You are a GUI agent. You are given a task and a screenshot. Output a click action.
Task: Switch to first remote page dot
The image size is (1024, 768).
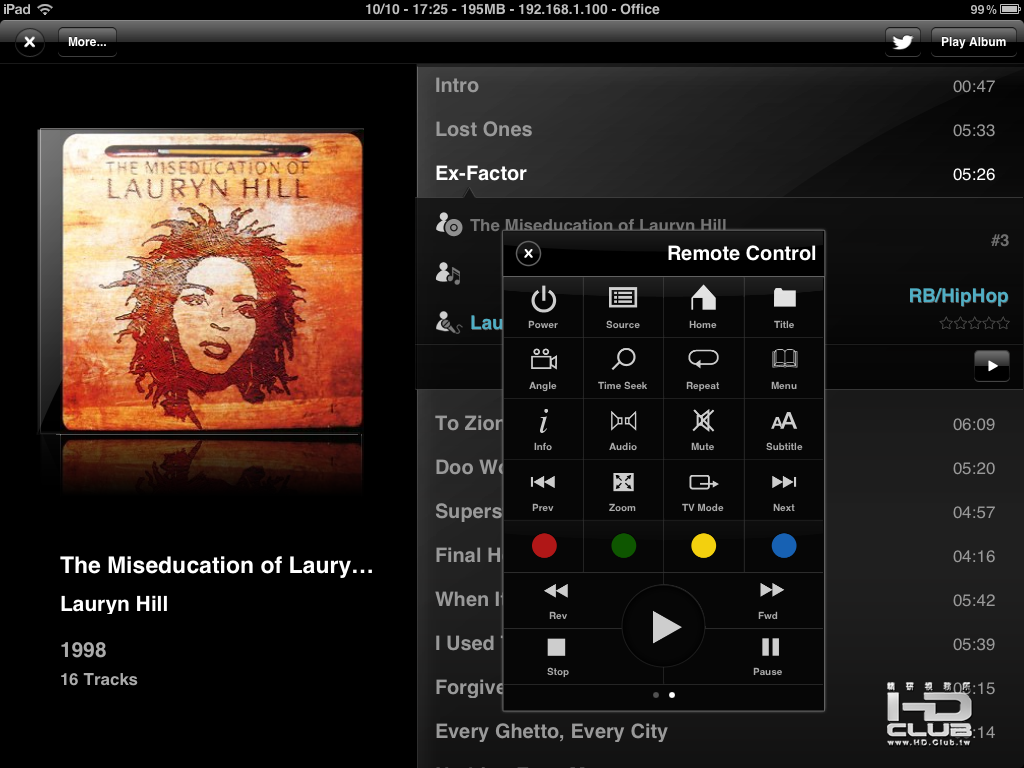tap(656, 695)
